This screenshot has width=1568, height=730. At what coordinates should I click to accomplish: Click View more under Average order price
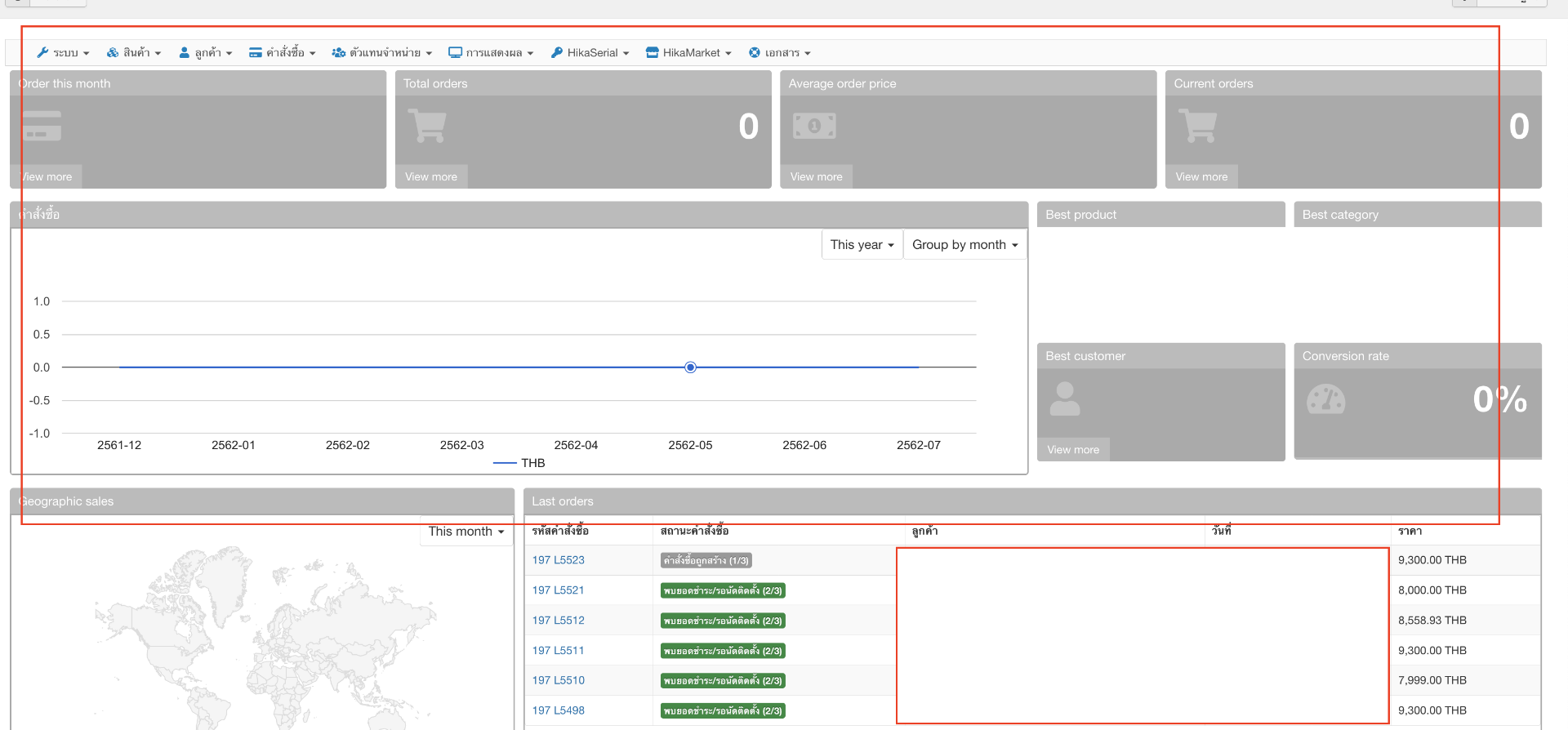click(x=816, y=177)
